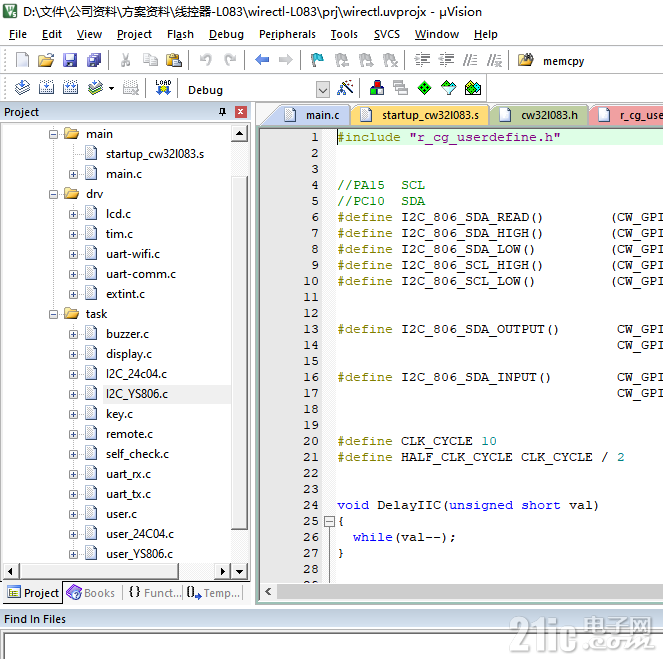Open the Help menu
This screenshot has height=659, width=663.
[485, 34]
